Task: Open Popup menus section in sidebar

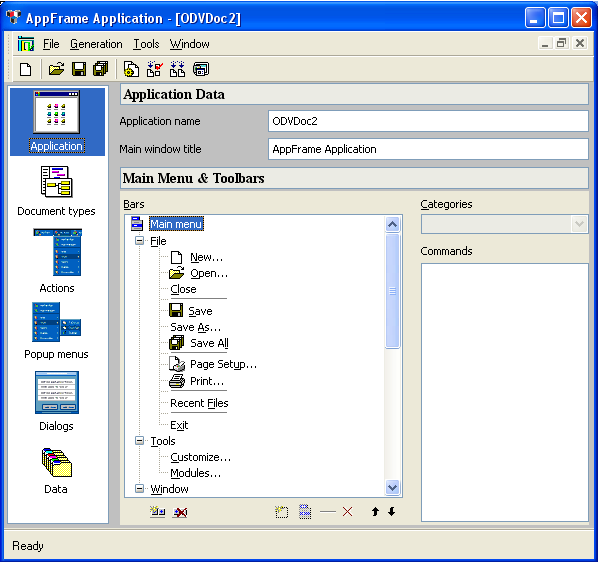Action: pos(56,331)
